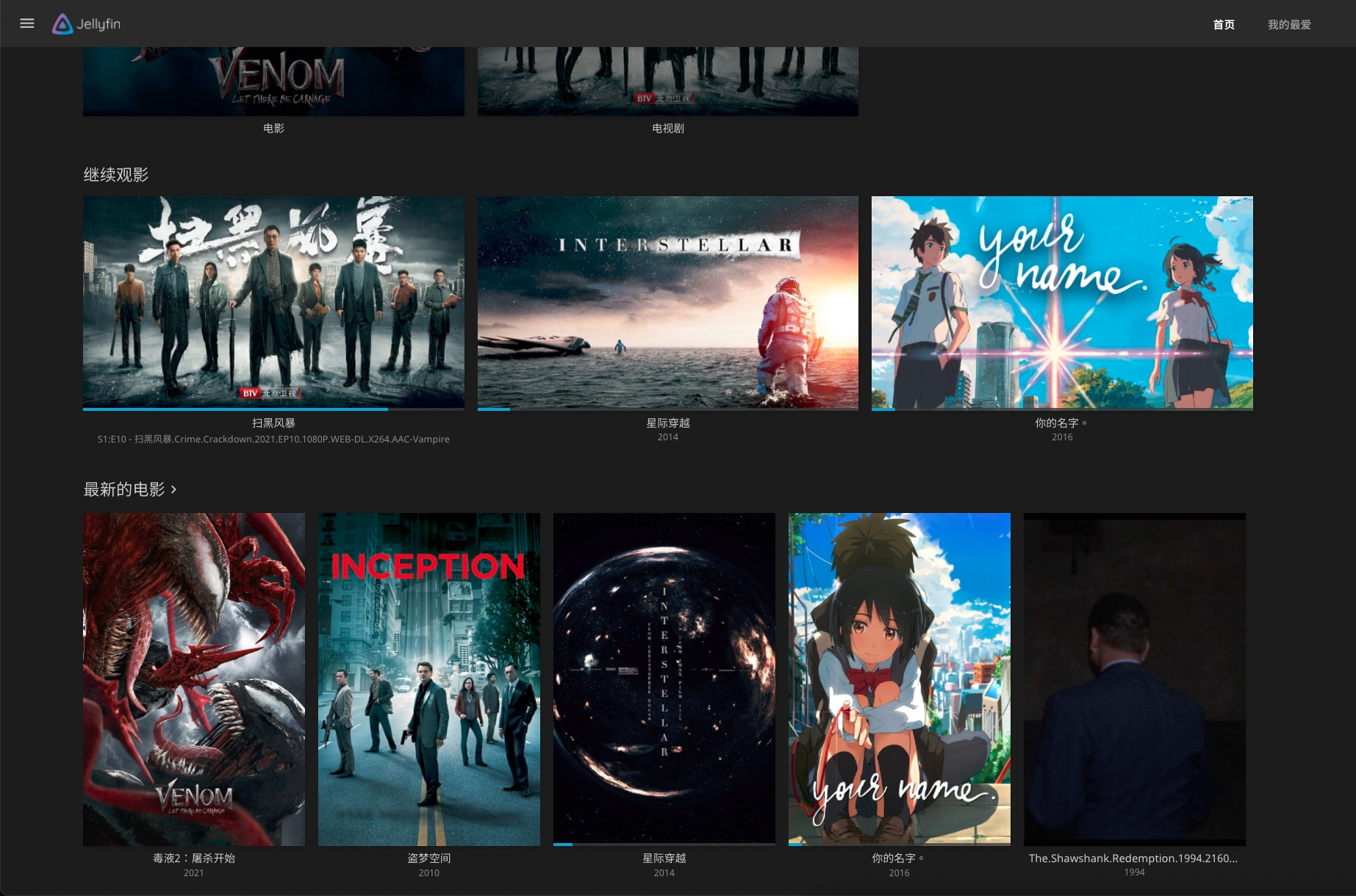Screen dimensions: 1356x896
Task: Open the Inception poster
Action: coord(429,679)
